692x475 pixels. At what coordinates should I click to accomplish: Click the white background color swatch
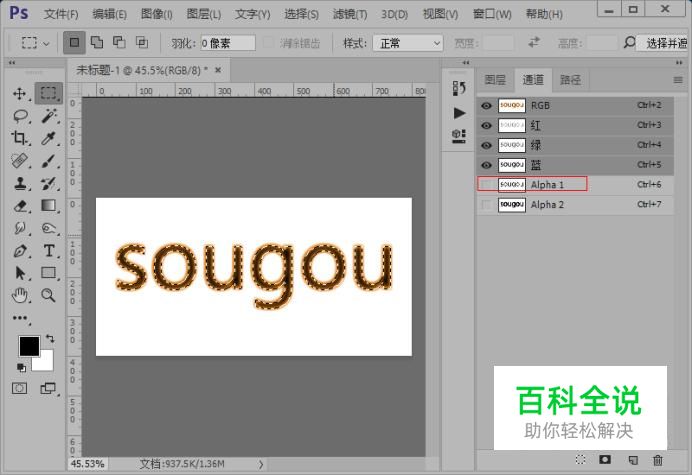click(x=46, y=363)
